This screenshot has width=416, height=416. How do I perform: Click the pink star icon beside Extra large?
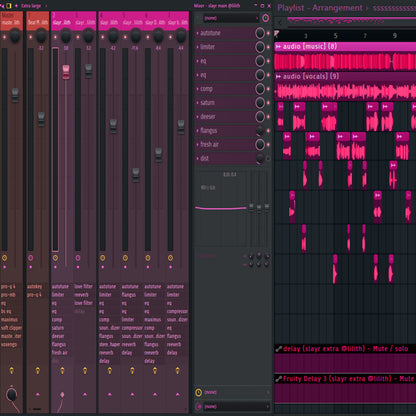point(16,6)
